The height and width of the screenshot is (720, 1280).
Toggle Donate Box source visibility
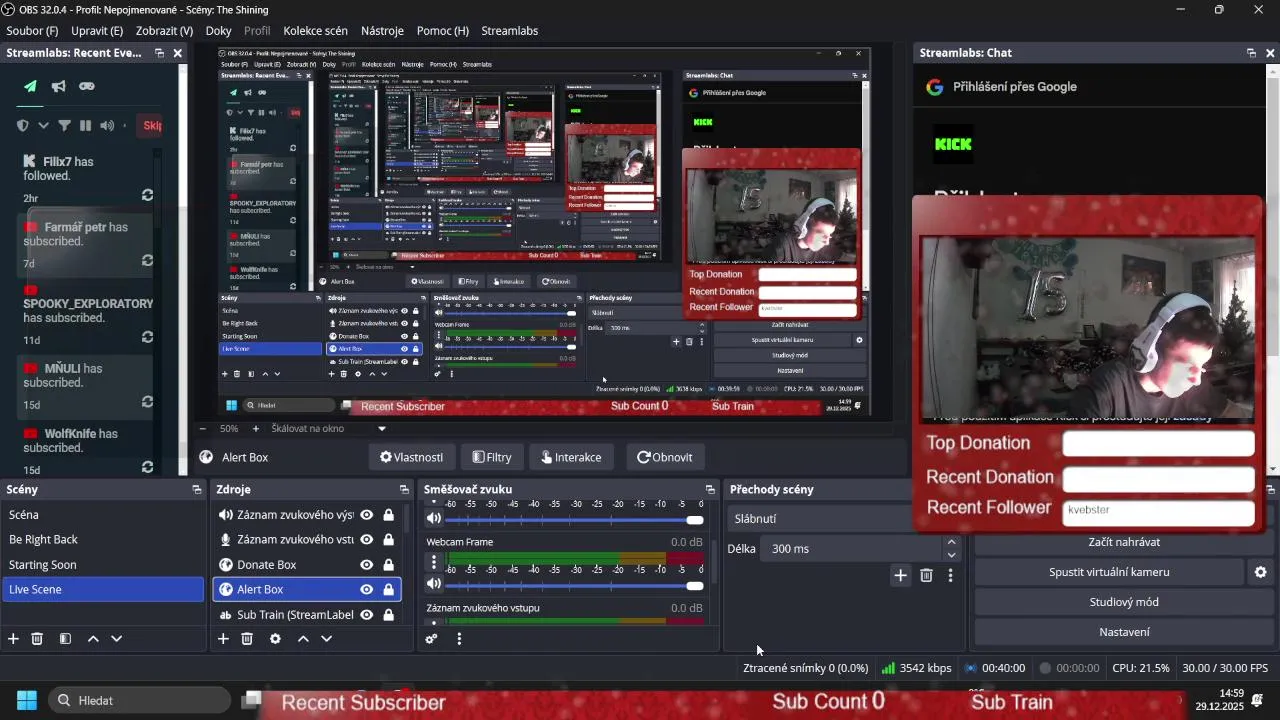[367, 565]
